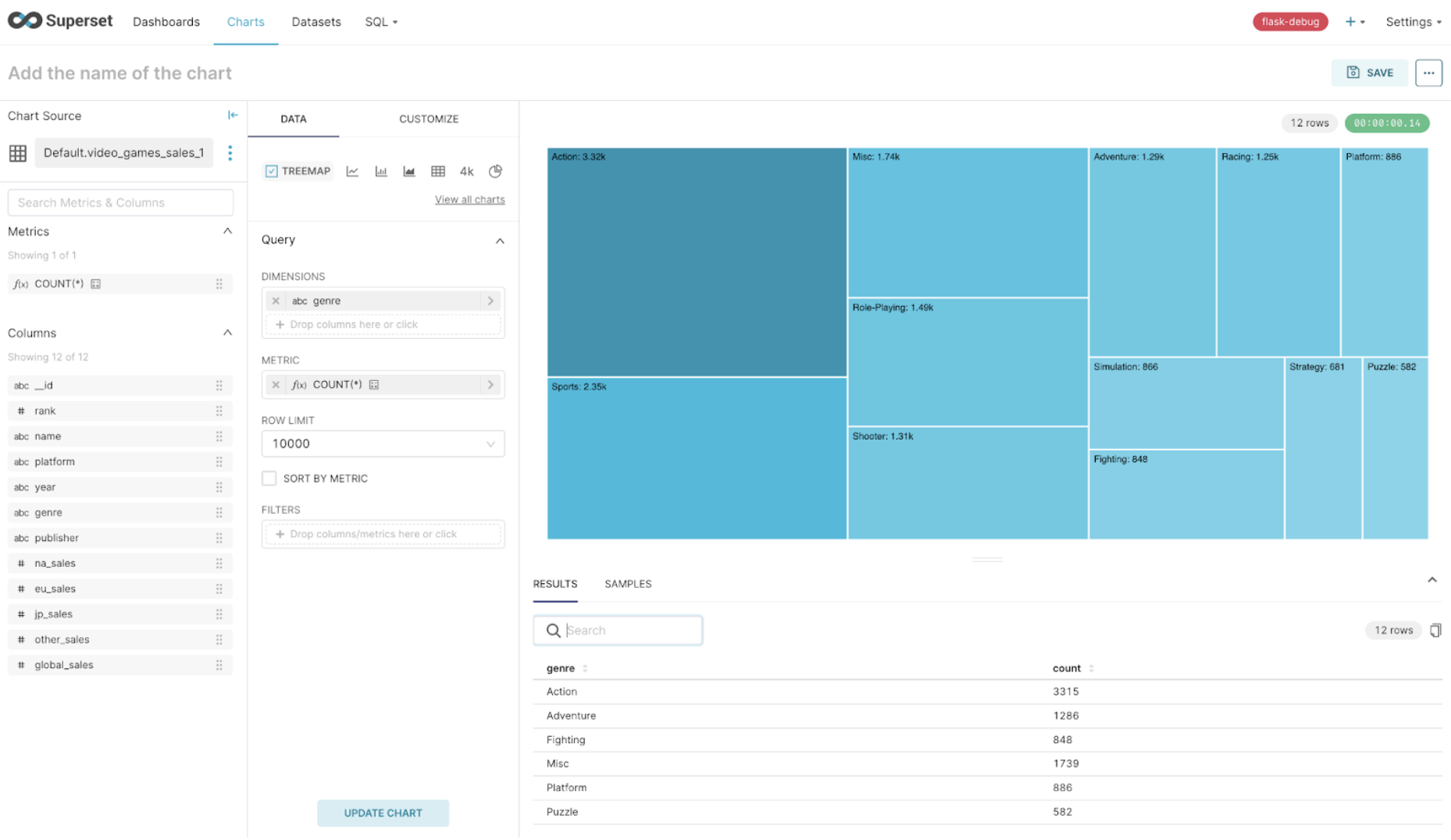Open the Row Limit dropdown
The image size is (1451, 840).
383,443
